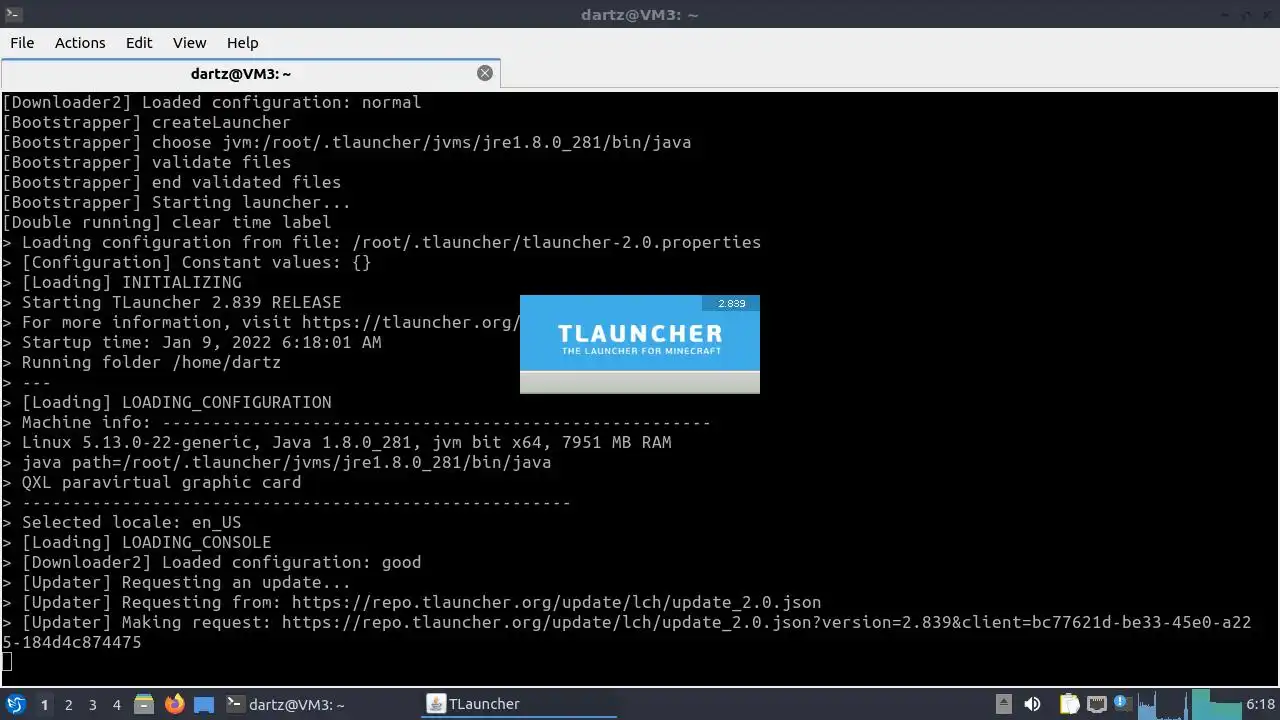The width and height of the screenshot is (1280, 720).
Task: Click the '[Double running] clear time label' line
Action: (x=167, y=222)
